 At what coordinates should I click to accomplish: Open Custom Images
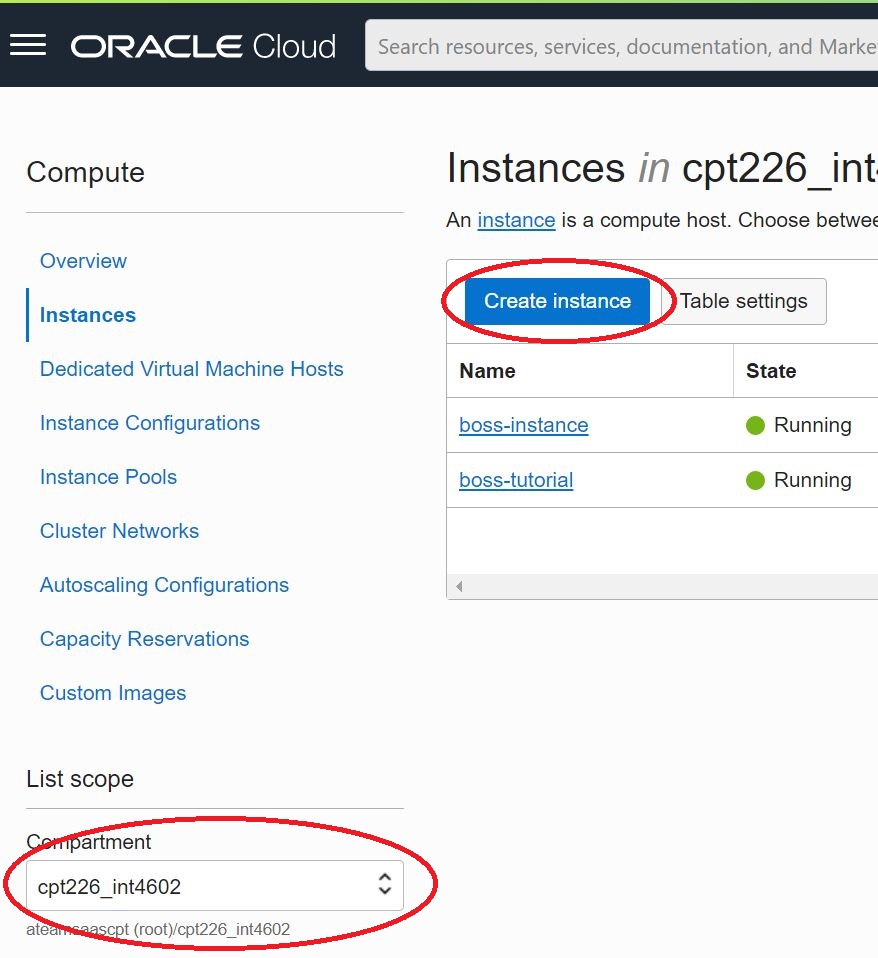pos(112,693)
